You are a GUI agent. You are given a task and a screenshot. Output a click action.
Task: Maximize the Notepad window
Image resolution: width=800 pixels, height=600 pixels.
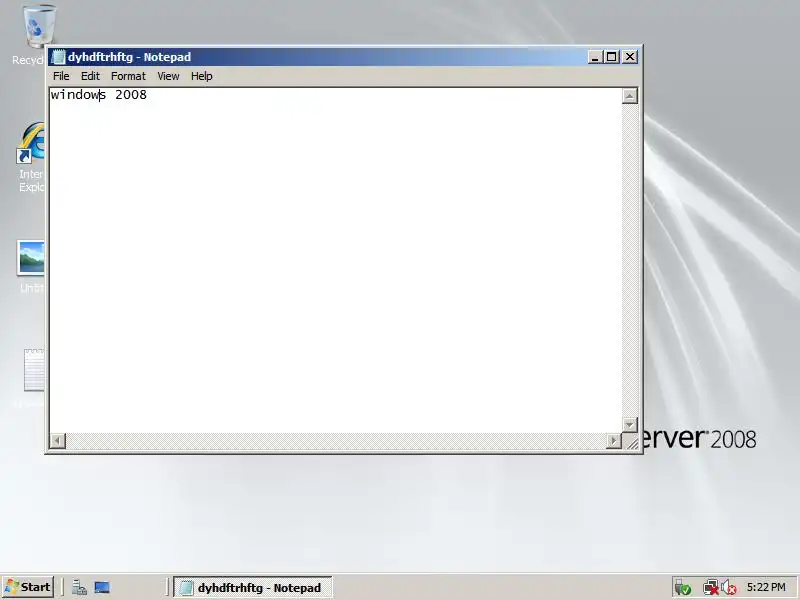pos(611,57)
